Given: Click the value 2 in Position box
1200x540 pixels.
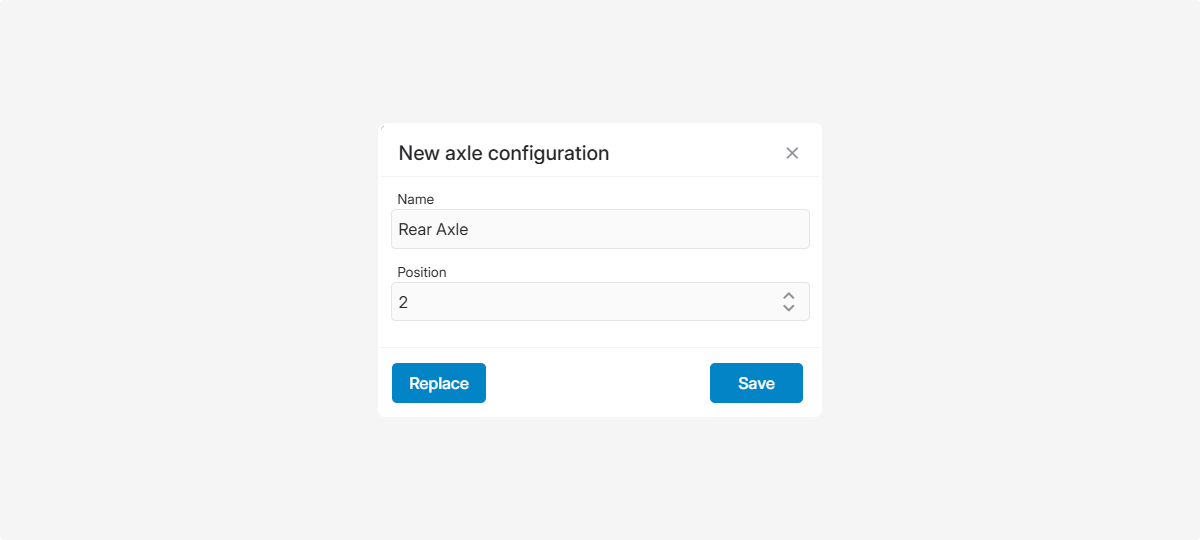Looking at the screenshot, I should click(x=403, y=302).
